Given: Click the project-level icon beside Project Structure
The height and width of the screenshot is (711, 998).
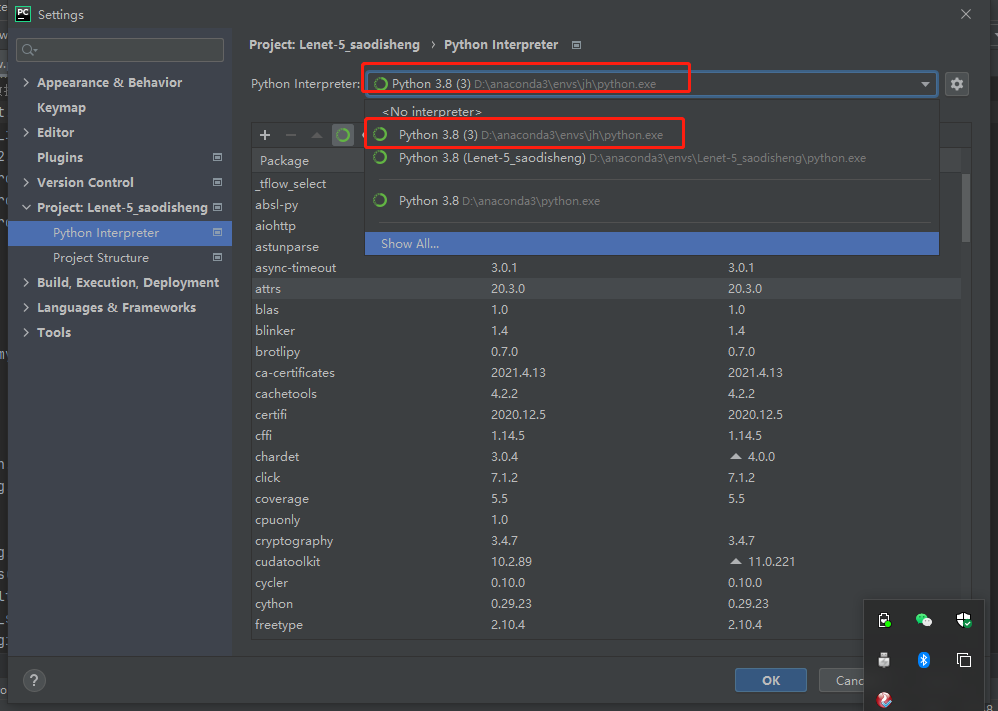Looking at the screenshot, I should coord(217,258).
